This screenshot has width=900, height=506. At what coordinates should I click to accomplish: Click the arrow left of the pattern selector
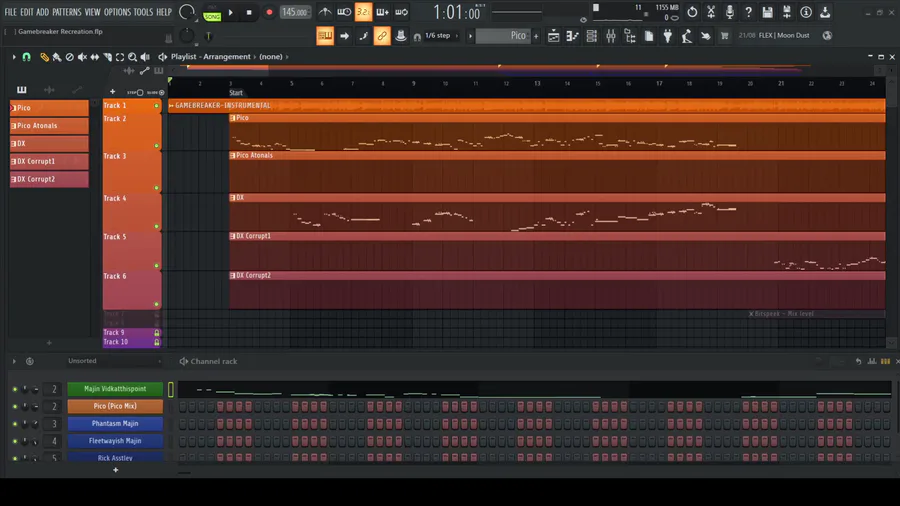pos(470,36)
